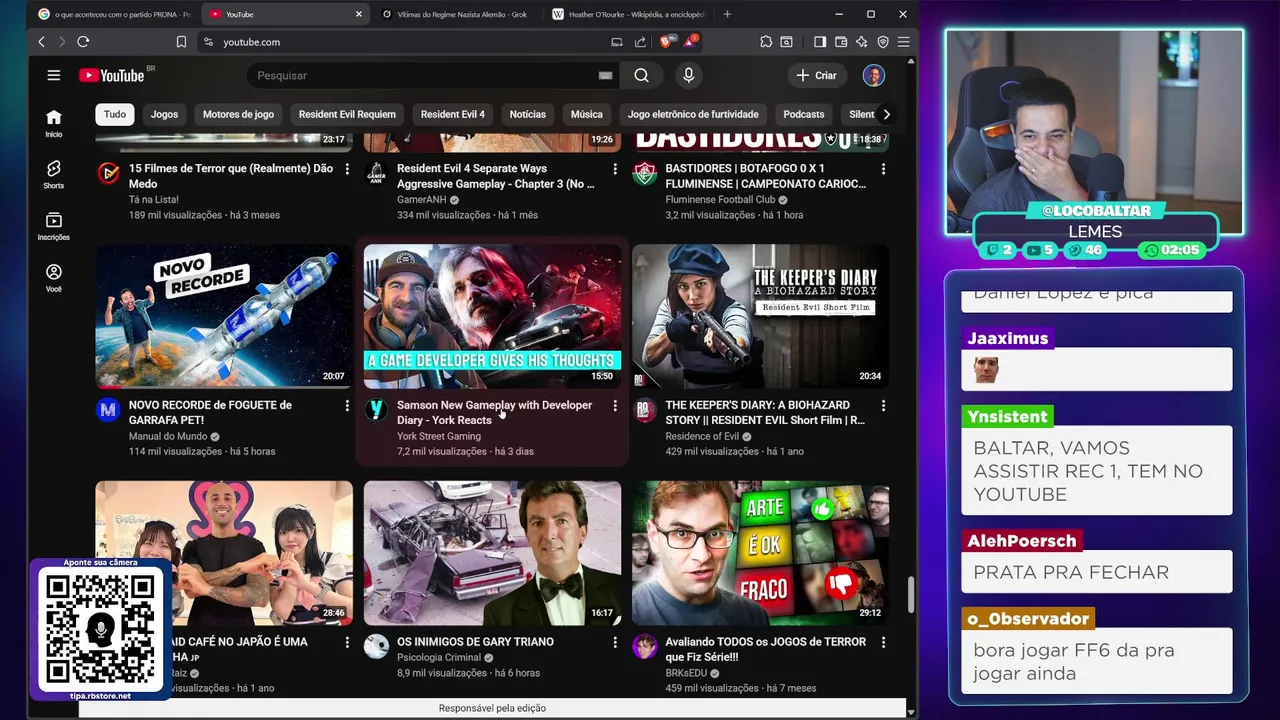This screenshot has height=720, width=1280.
Task: Open the site information icon beside youtube.com
Action: point(208,42)
